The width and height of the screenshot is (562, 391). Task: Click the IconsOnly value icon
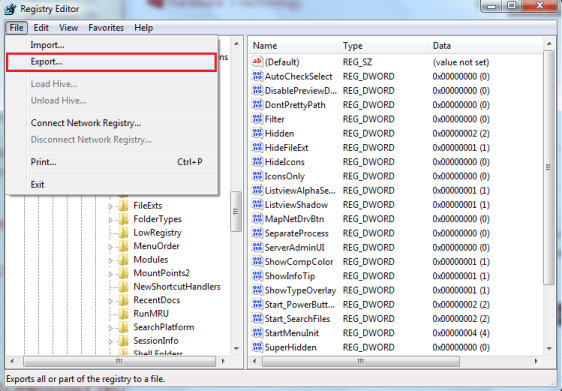tap(257, 176)
